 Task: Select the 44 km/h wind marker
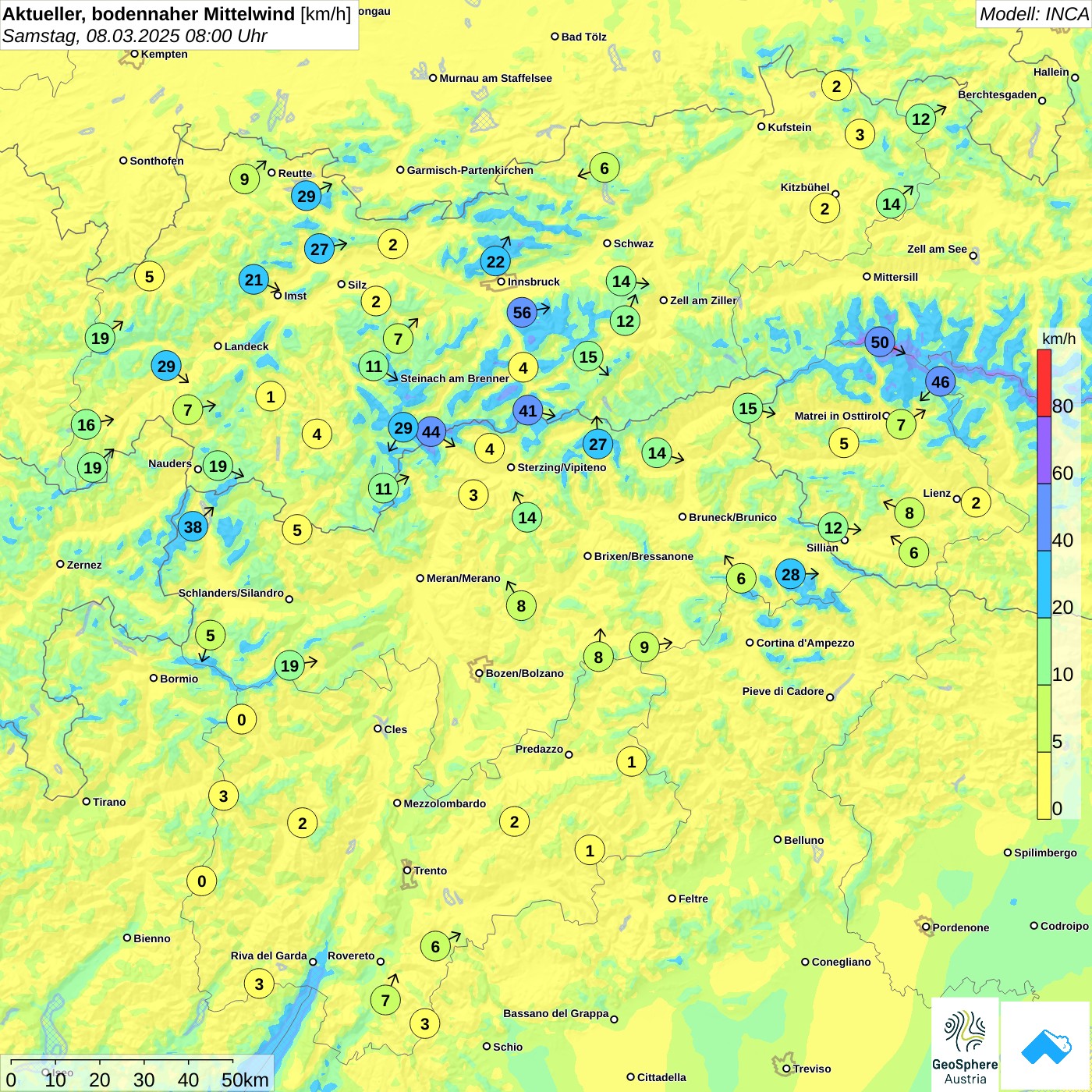pyautogui.click(x=431, y=431)
